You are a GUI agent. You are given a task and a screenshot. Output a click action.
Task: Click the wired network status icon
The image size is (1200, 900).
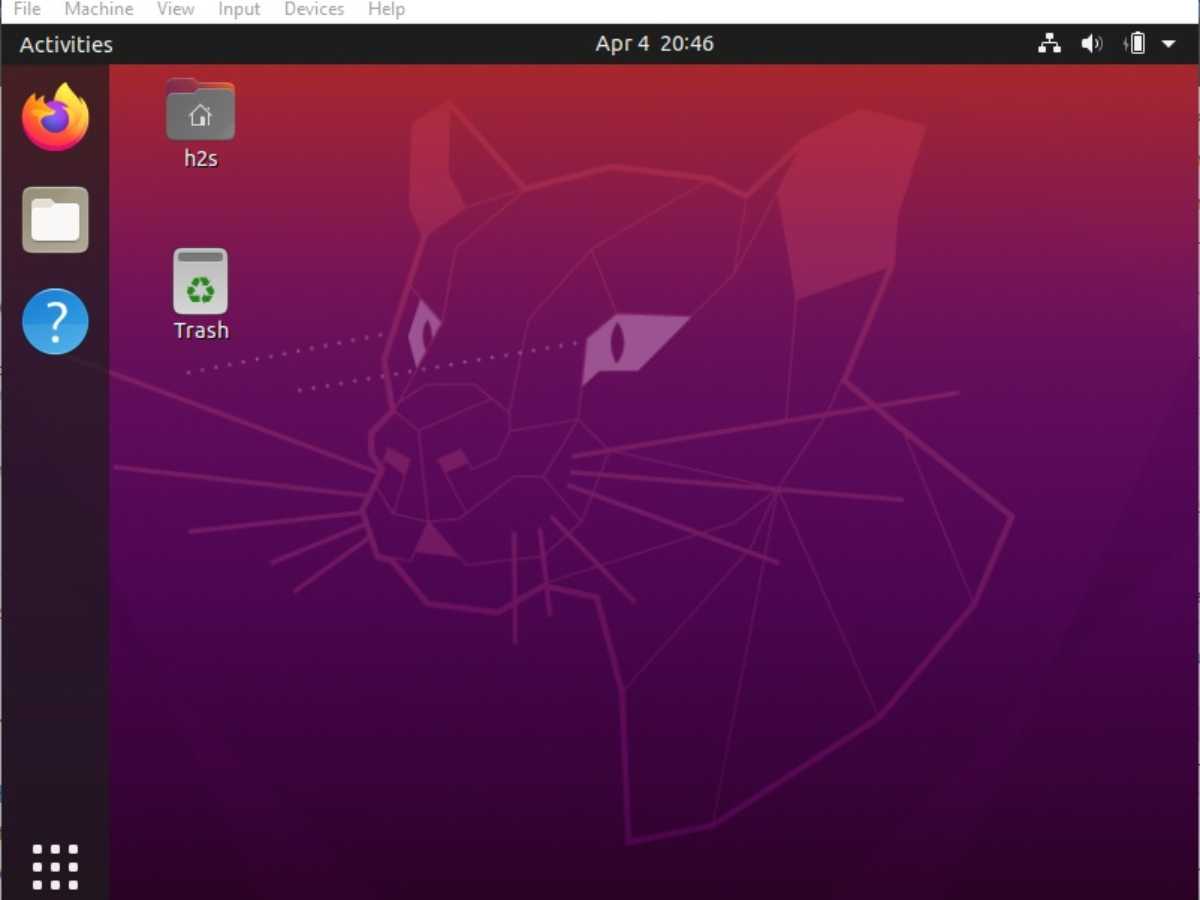(x=1049, y=44)
